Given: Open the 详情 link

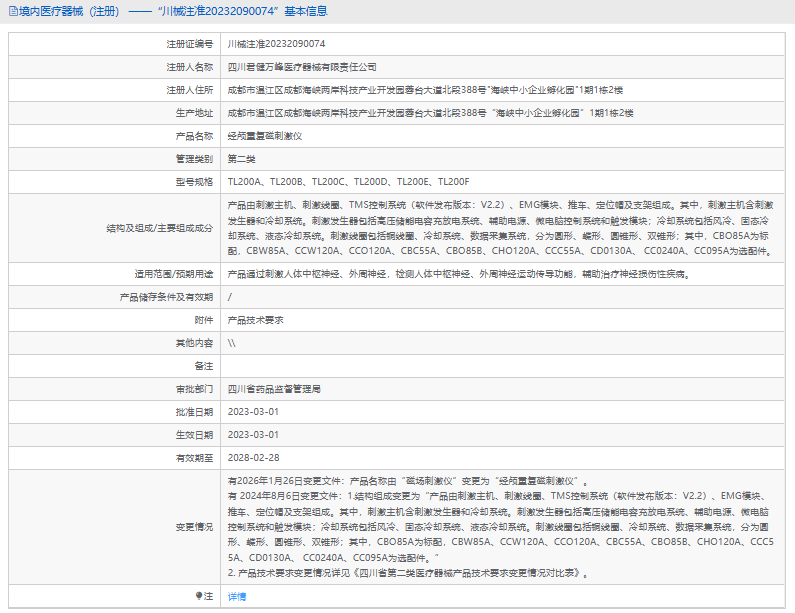Looking at the screenshot, I should (237, 596).
